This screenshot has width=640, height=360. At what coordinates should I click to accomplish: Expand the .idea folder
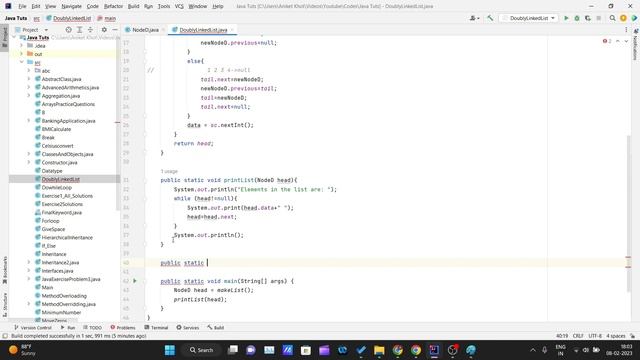tap(22, 46)
